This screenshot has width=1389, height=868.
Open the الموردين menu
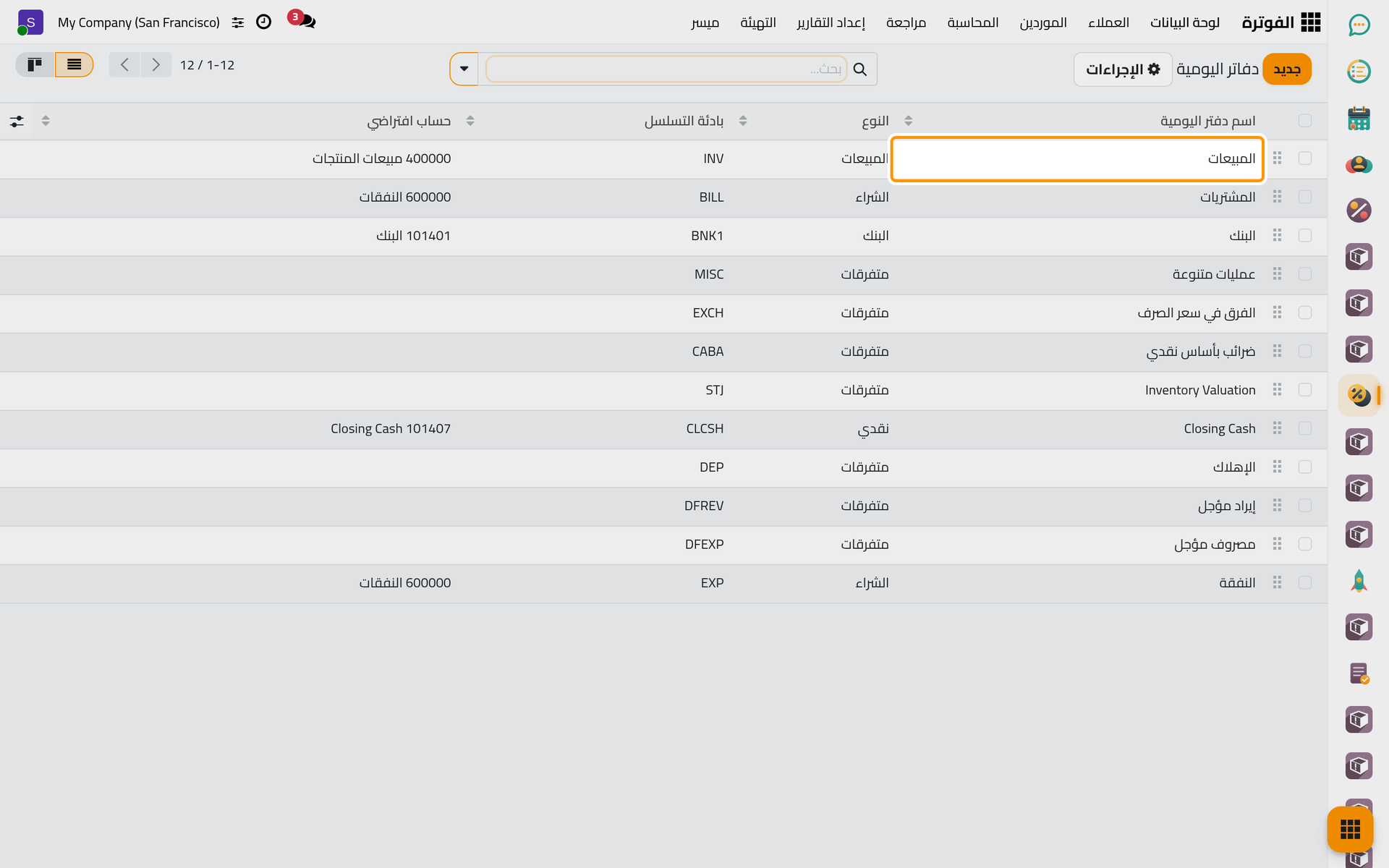(x=1043, y=22)
